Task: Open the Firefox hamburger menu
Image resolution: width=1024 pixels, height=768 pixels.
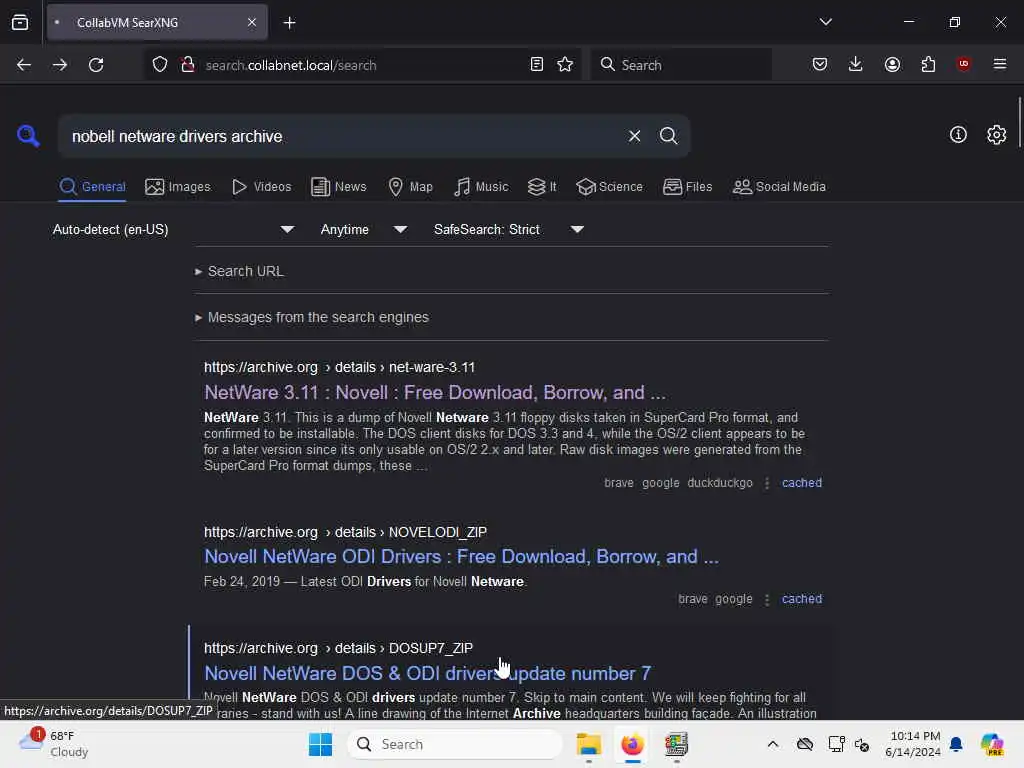Action: click(1000, 64)
